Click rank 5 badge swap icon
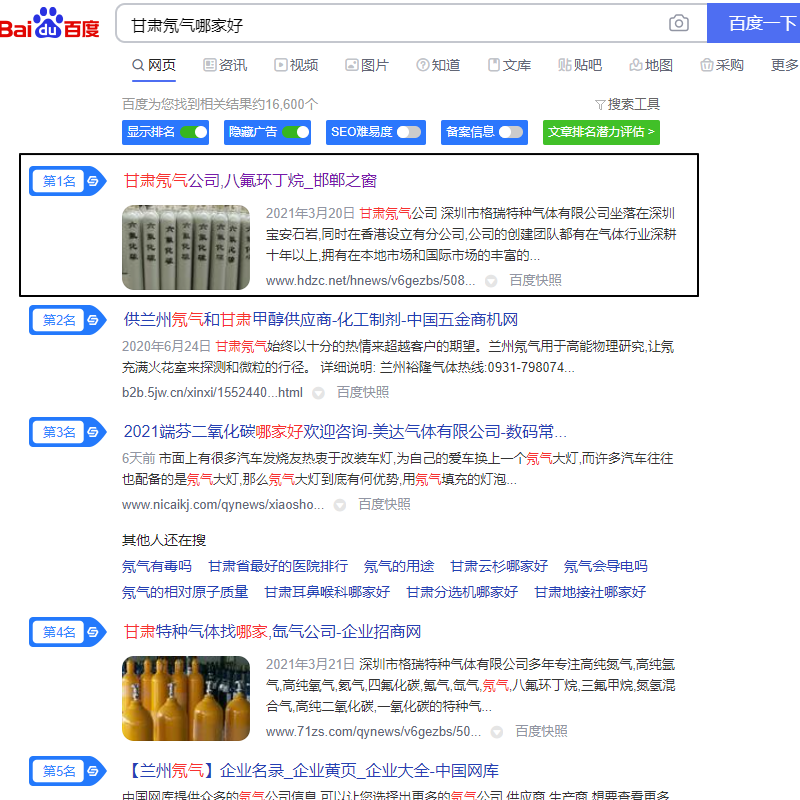Image resolution: width=800 pixels, height=800 pixels. (x=93, y=771)
